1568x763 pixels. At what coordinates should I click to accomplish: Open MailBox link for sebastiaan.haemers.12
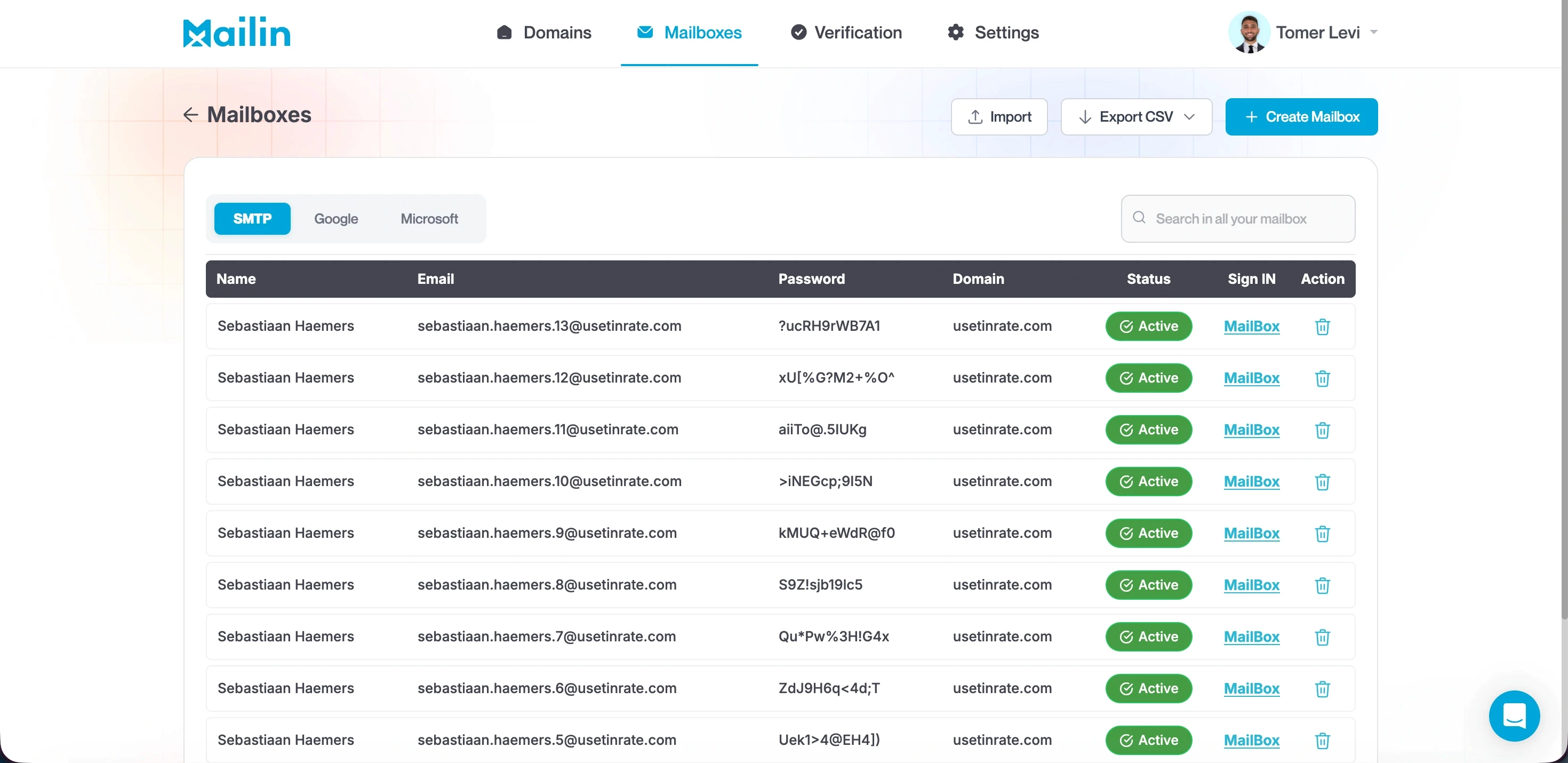(x=1252, y=378)
